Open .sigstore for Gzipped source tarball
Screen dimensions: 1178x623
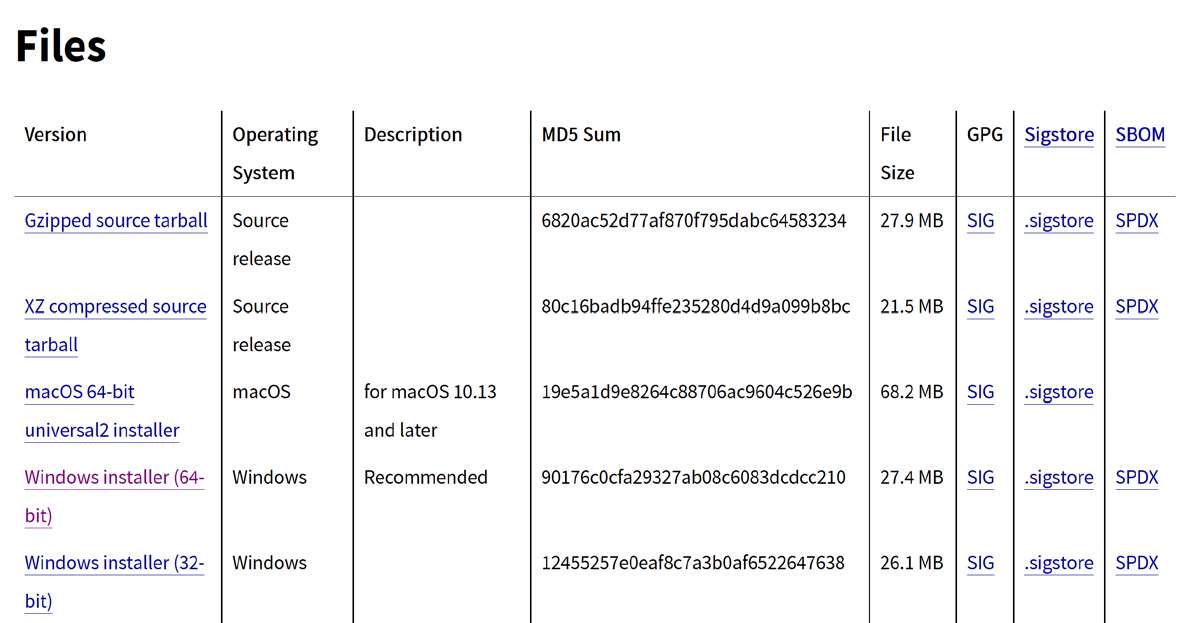(x=1059, y=221)
